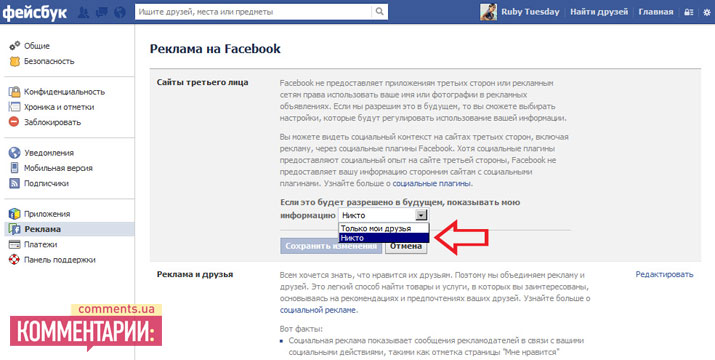
Task: Click the Общие gears icon
Action: (15, 46)
